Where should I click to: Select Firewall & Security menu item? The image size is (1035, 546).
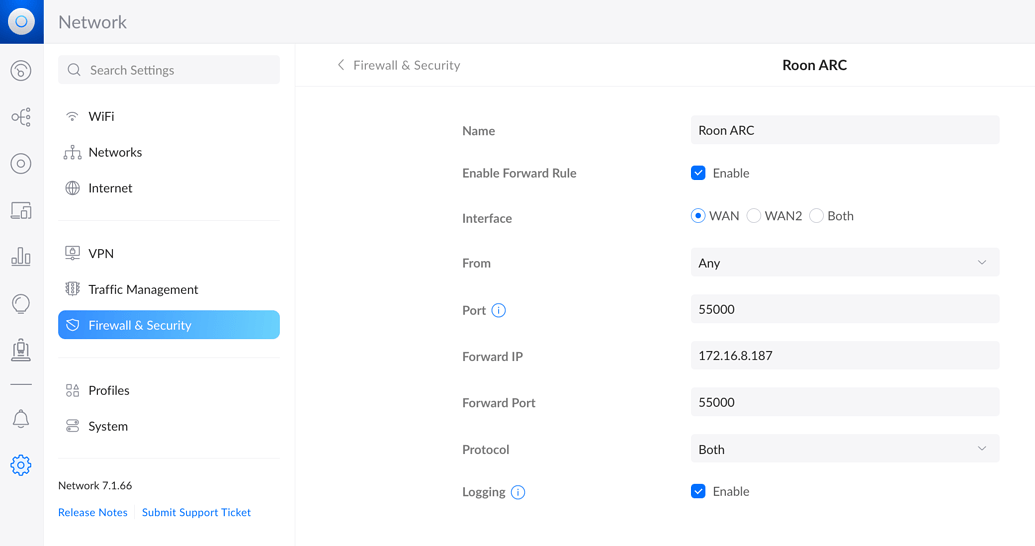[169, 325]
